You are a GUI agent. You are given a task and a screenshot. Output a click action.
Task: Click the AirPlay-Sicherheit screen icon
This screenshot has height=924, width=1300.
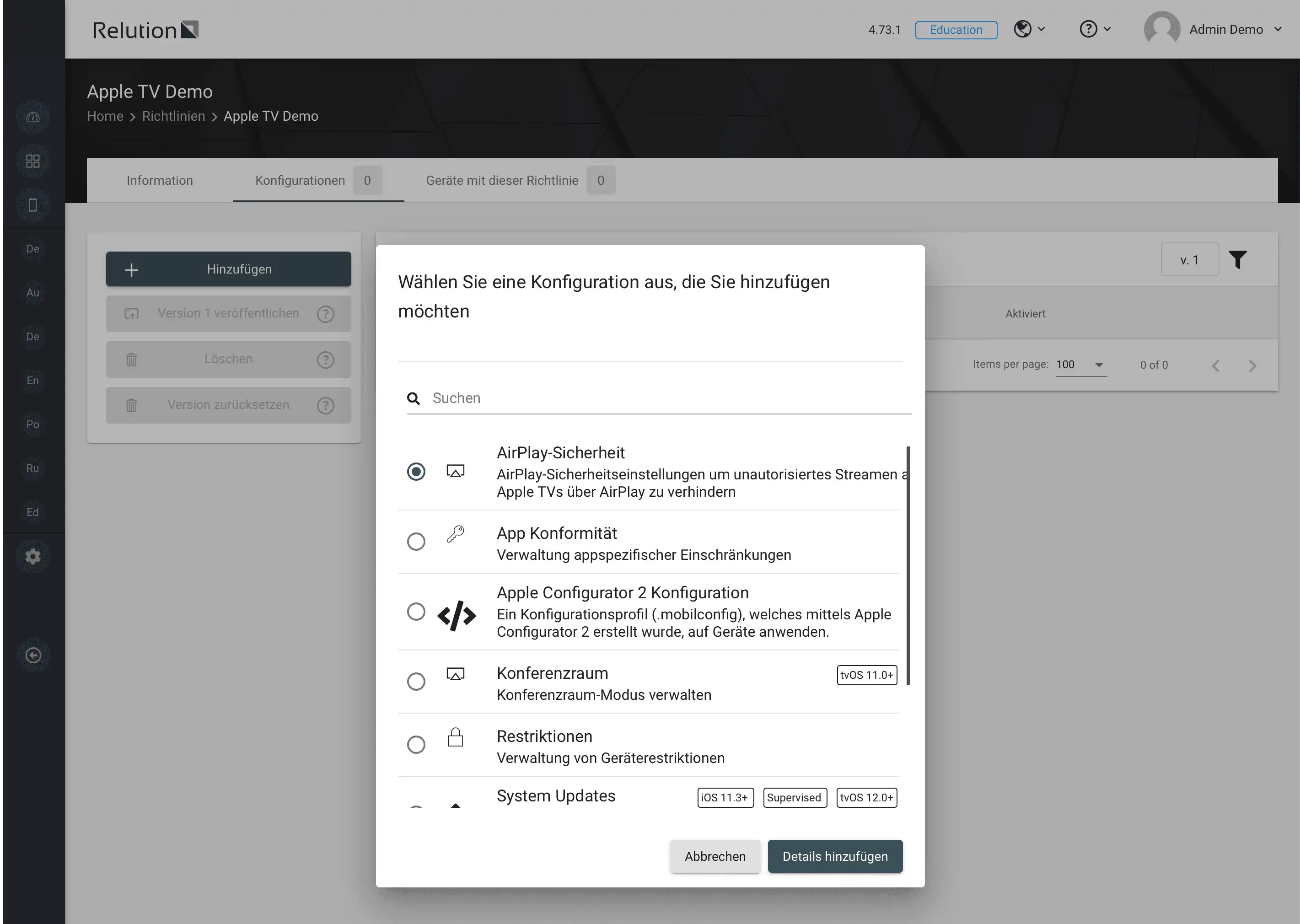pyautogui.click(x=455, y=471)
